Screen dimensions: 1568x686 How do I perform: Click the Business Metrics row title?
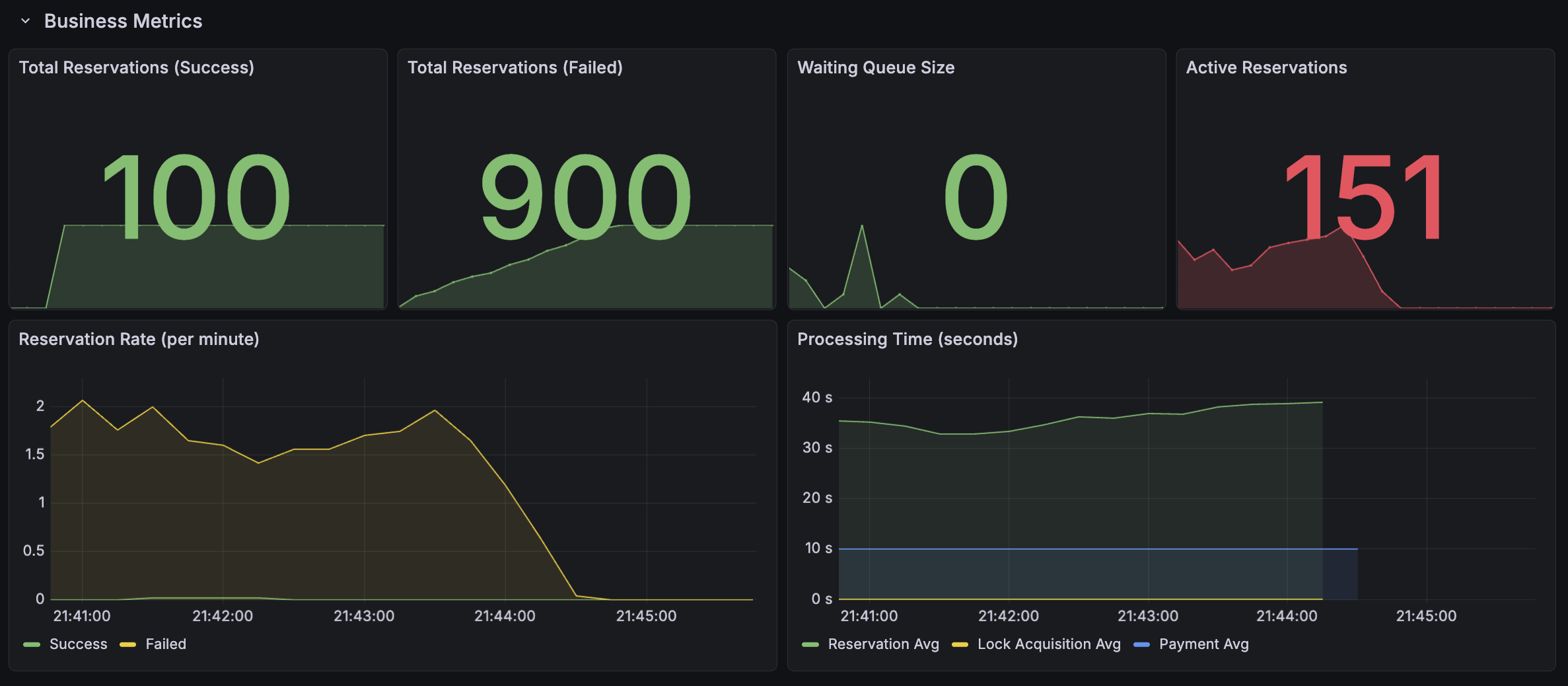(123, 21)
